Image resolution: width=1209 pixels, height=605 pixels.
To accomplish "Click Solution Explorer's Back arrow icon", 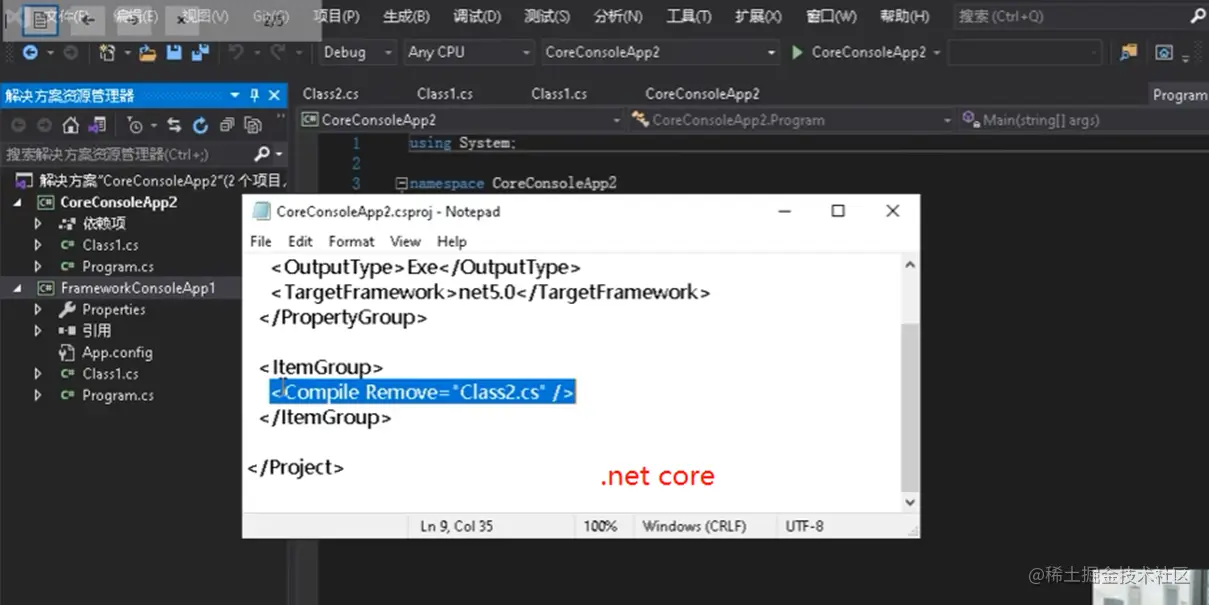I will tap(18, 125).
